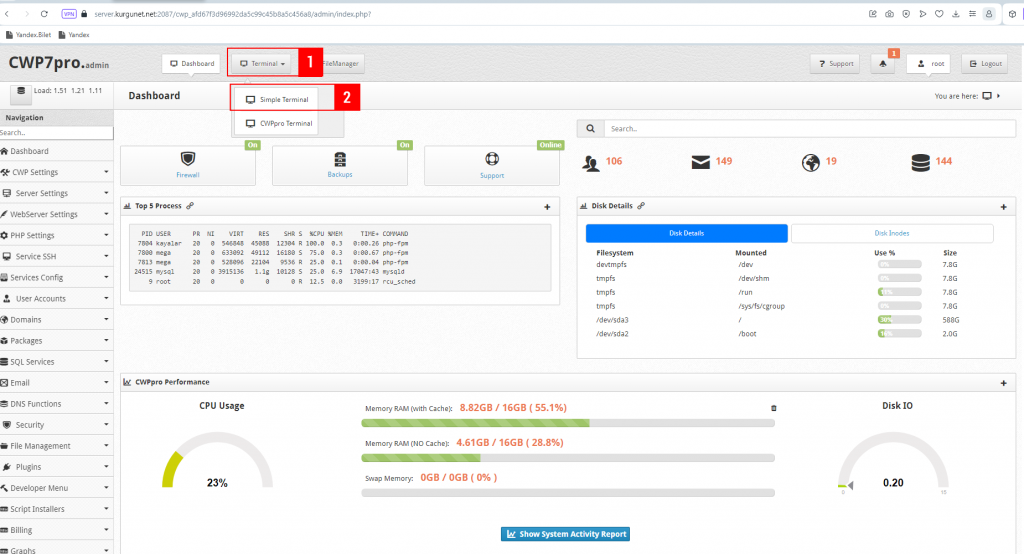
Task: Switch to Disk Details tab
Action: tap(686, 233)
